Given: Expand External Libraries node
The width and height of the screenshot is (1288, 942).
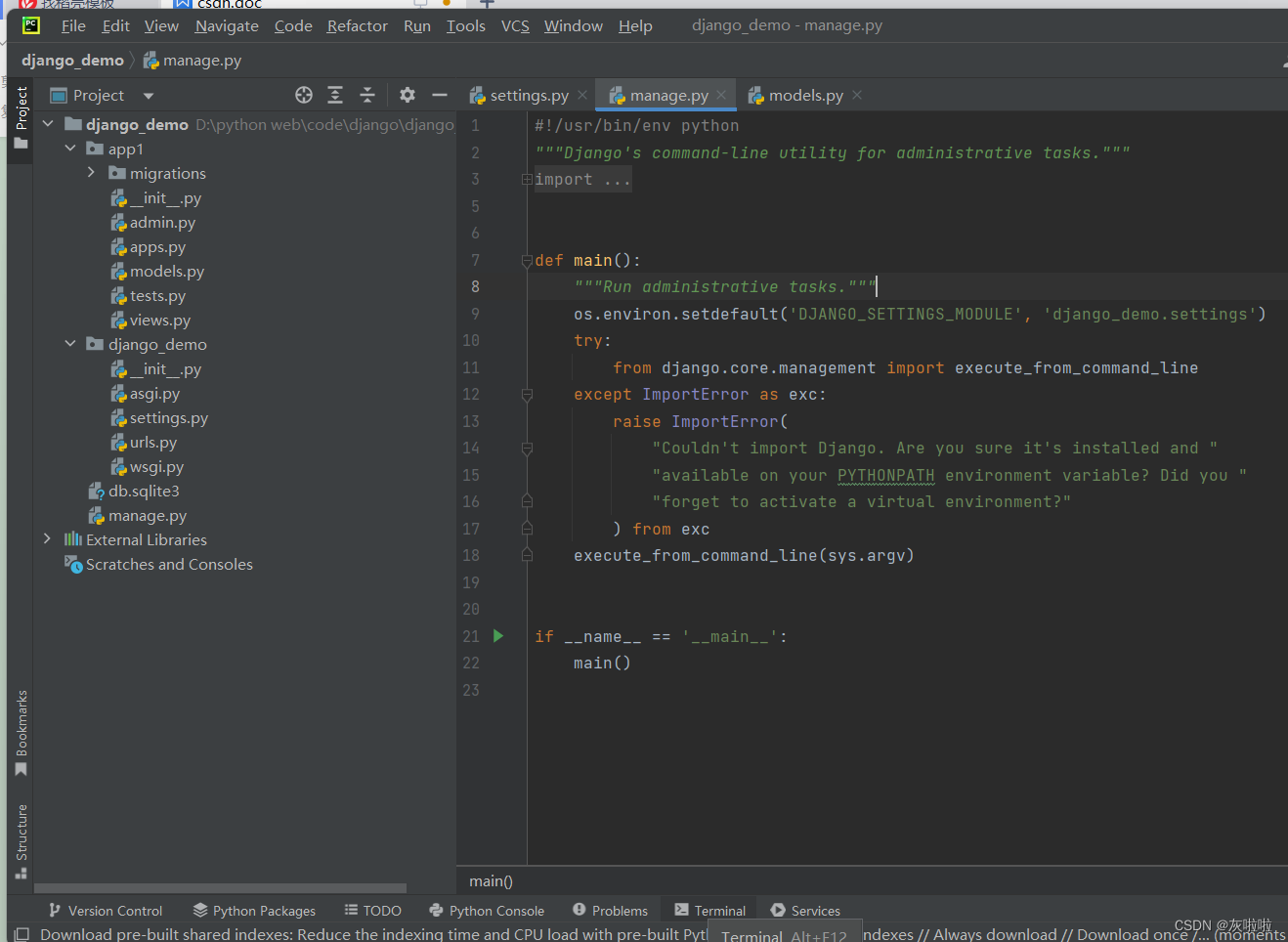Looking at the screenshot, I should pos(48,539).
